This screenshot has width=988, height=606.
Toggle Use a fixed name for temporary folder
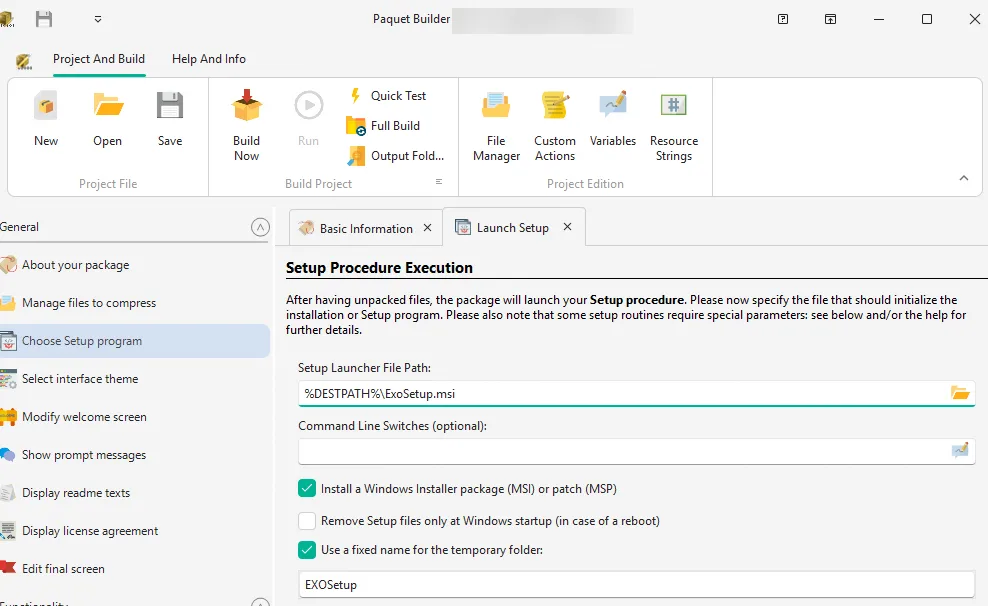[x=307, y=549]
